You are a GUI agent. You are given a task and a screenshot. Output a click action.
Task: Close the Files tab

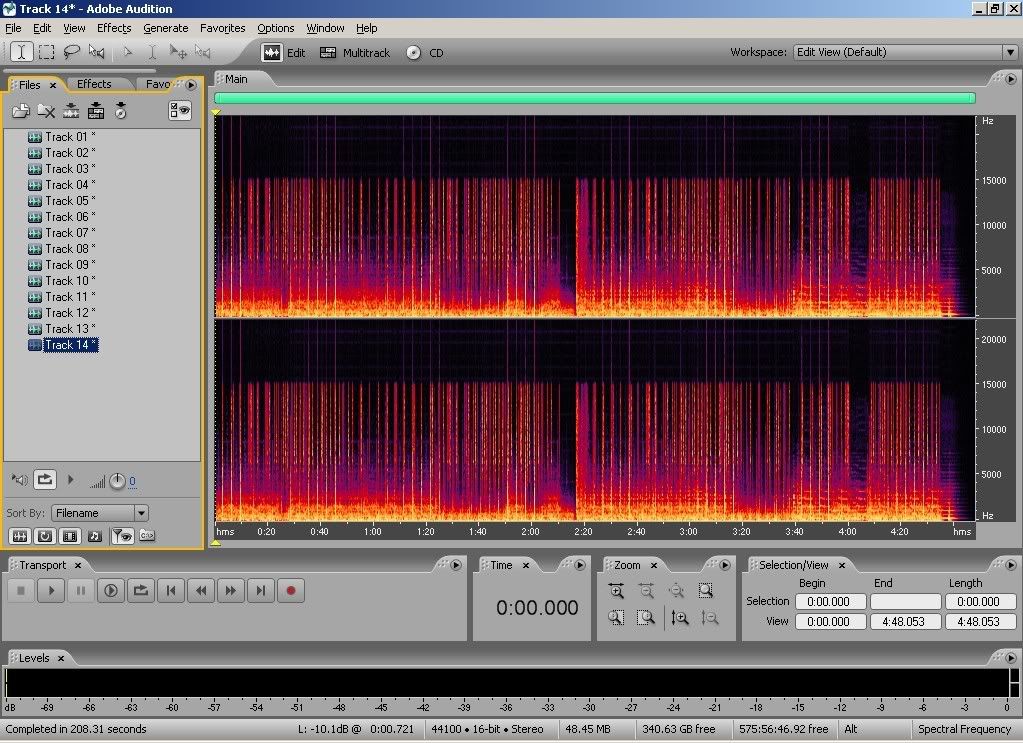(x=53, y=85)
